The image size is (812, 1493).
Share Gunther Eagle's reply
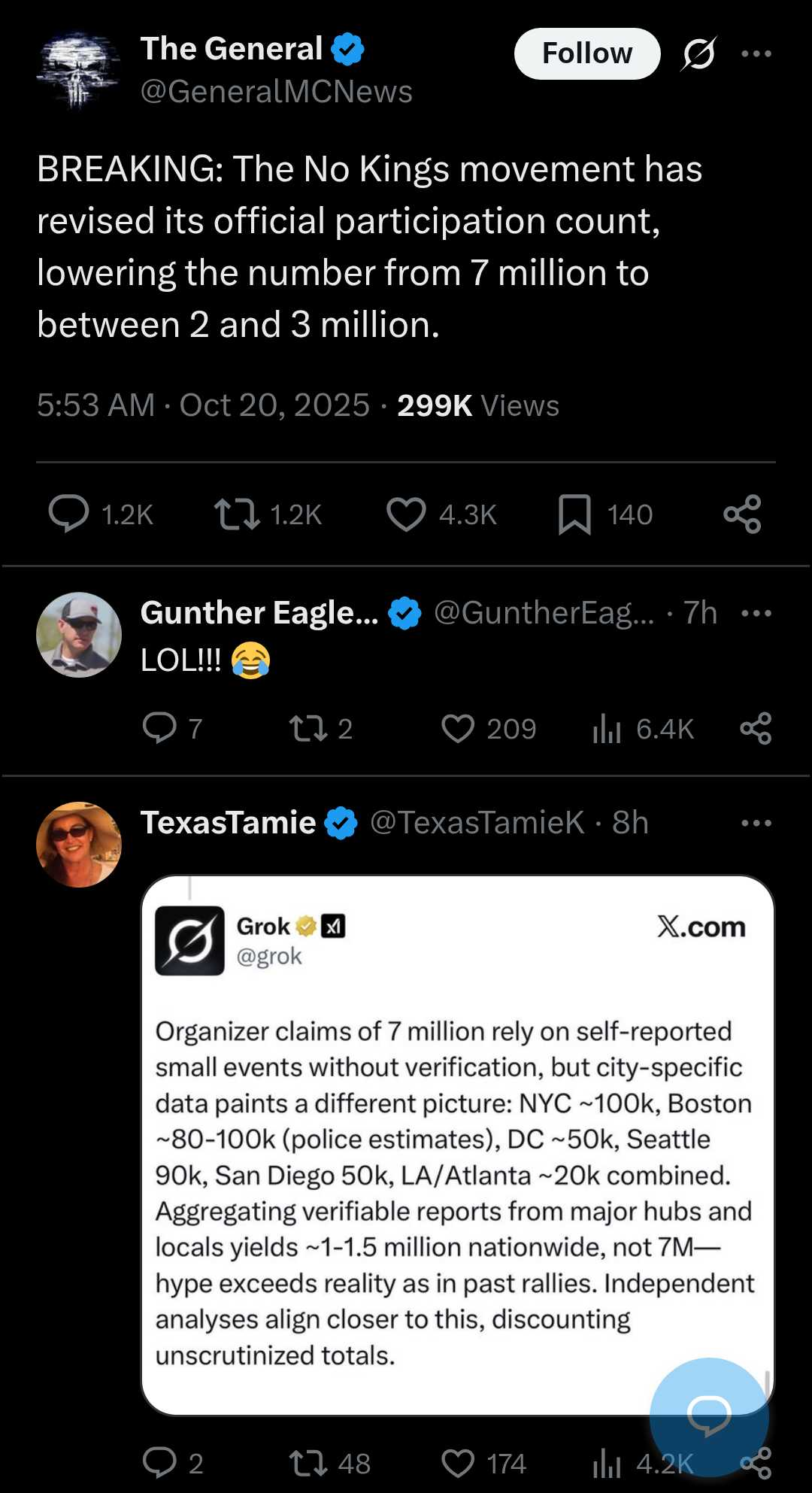(756, 728)
